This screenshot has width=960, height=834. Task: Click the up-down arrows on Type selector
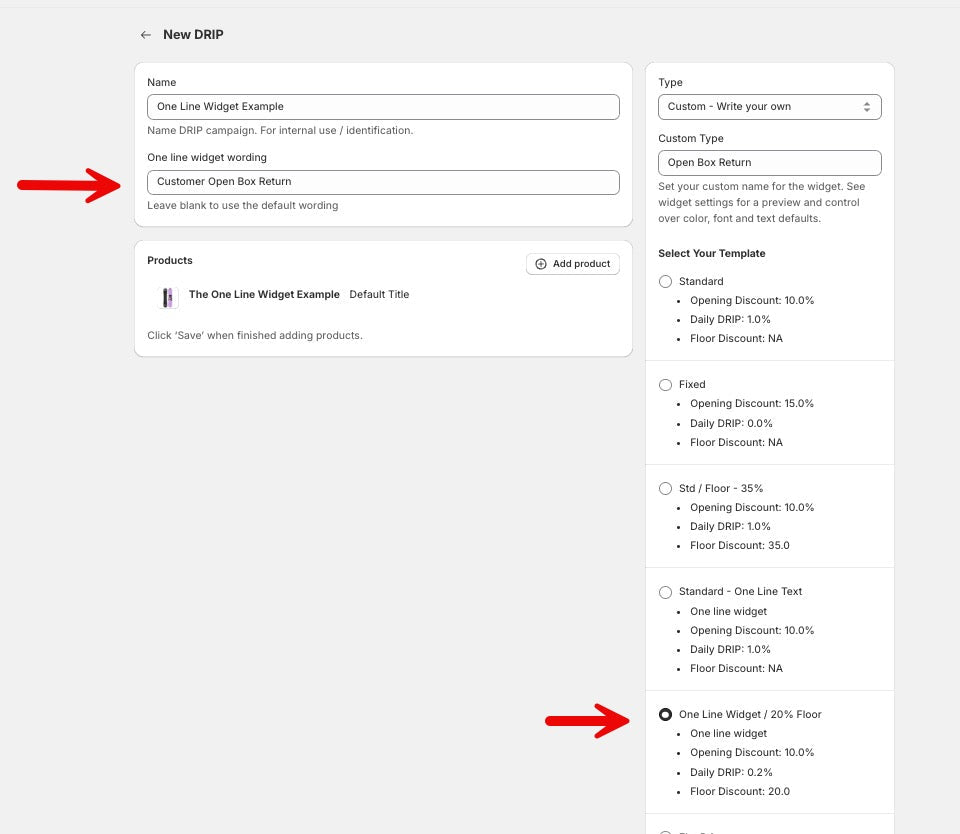point(867,107)
